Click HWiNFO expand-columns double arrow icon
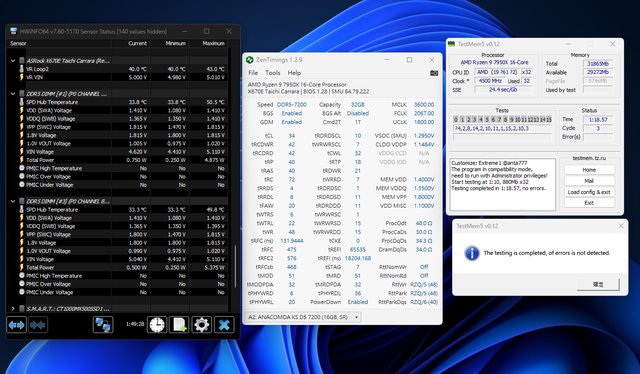This screenshot has width=640, height=374. [x=16, y=325]
